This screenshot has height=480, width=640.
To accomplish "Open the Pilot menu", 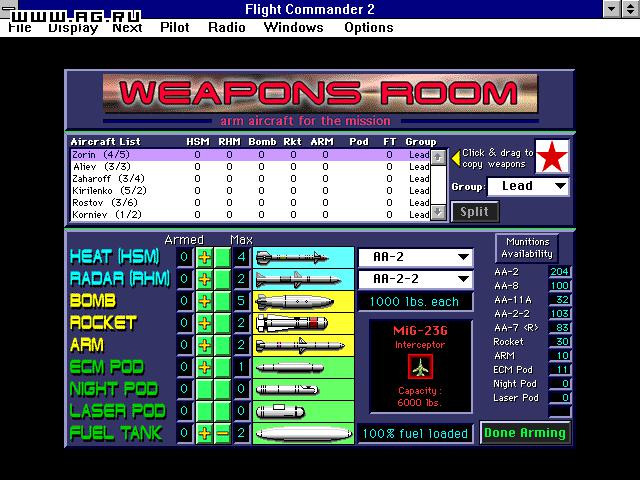I will coord(175,28).
